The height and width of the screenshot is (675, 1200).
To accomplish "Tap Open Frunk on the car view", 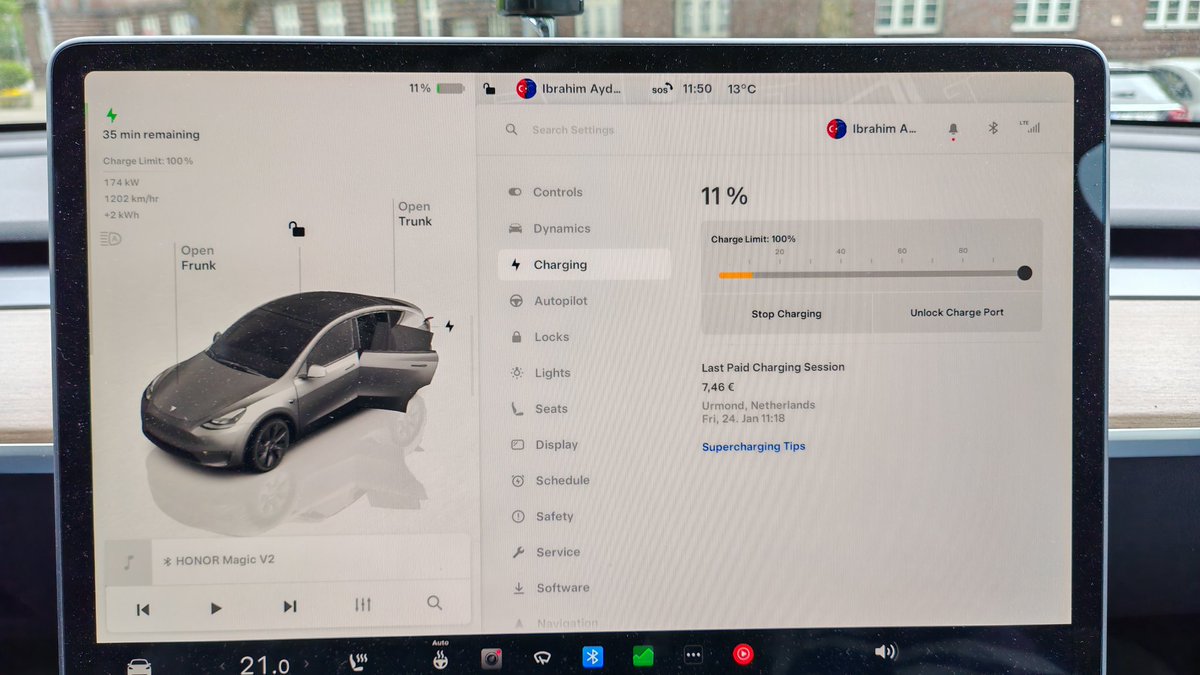I will (x=198, y=258).
